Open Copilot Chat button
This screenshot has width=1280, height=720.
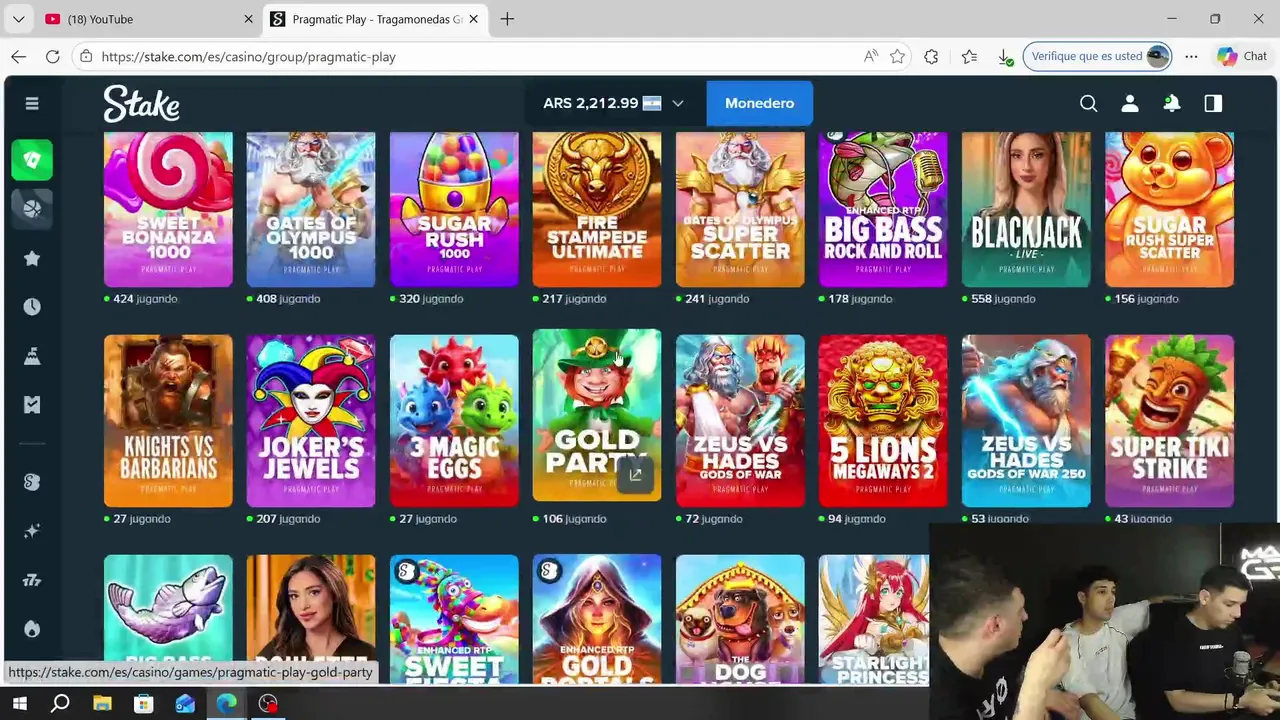[1242, 57]
